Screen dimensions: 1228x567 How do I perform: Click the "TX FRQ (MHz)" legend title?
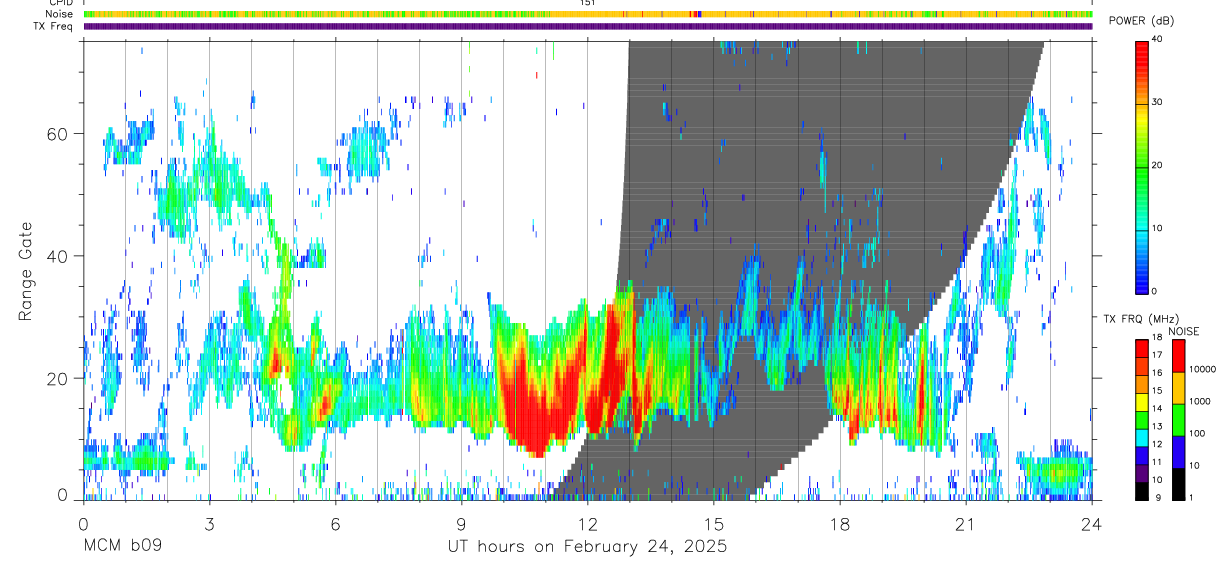tap(1141, 318)
